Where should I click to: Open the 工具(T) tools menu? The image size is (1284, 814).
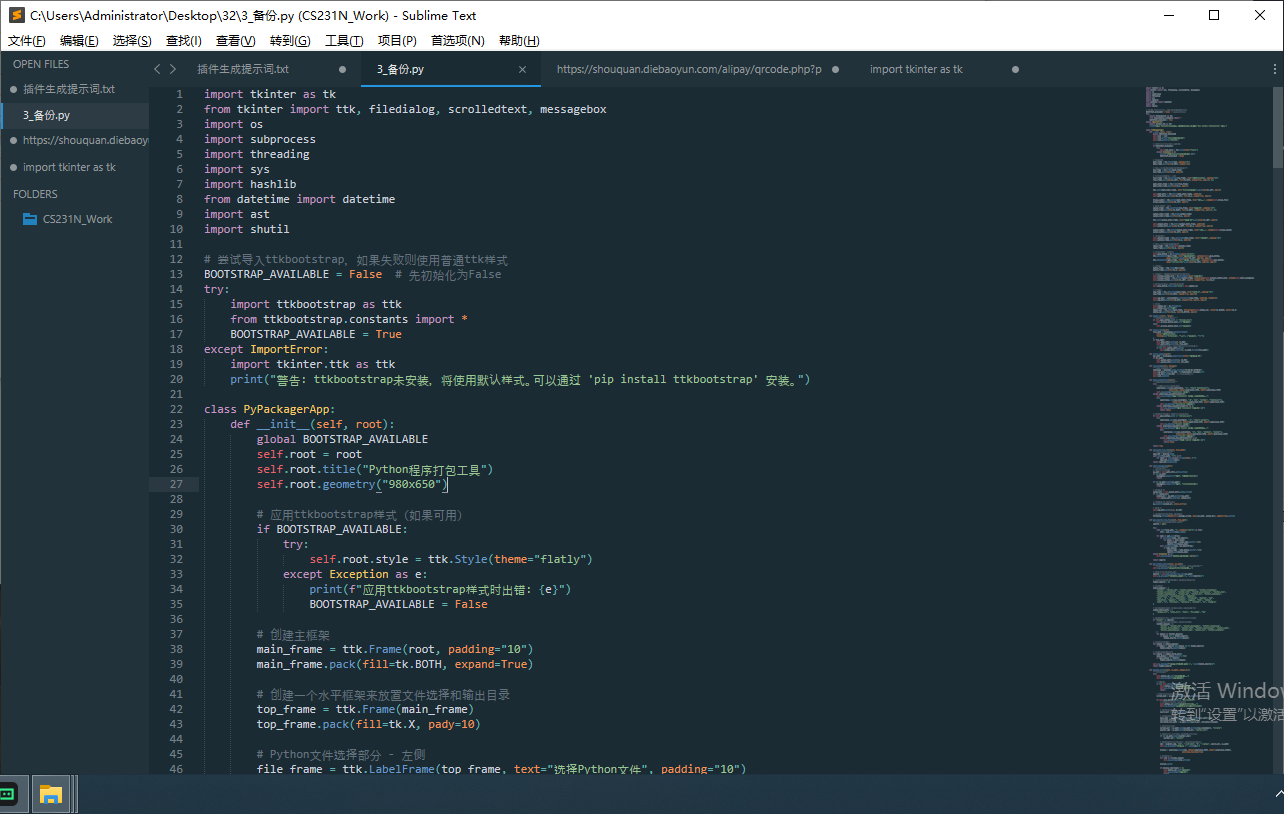tap(344, 41)
